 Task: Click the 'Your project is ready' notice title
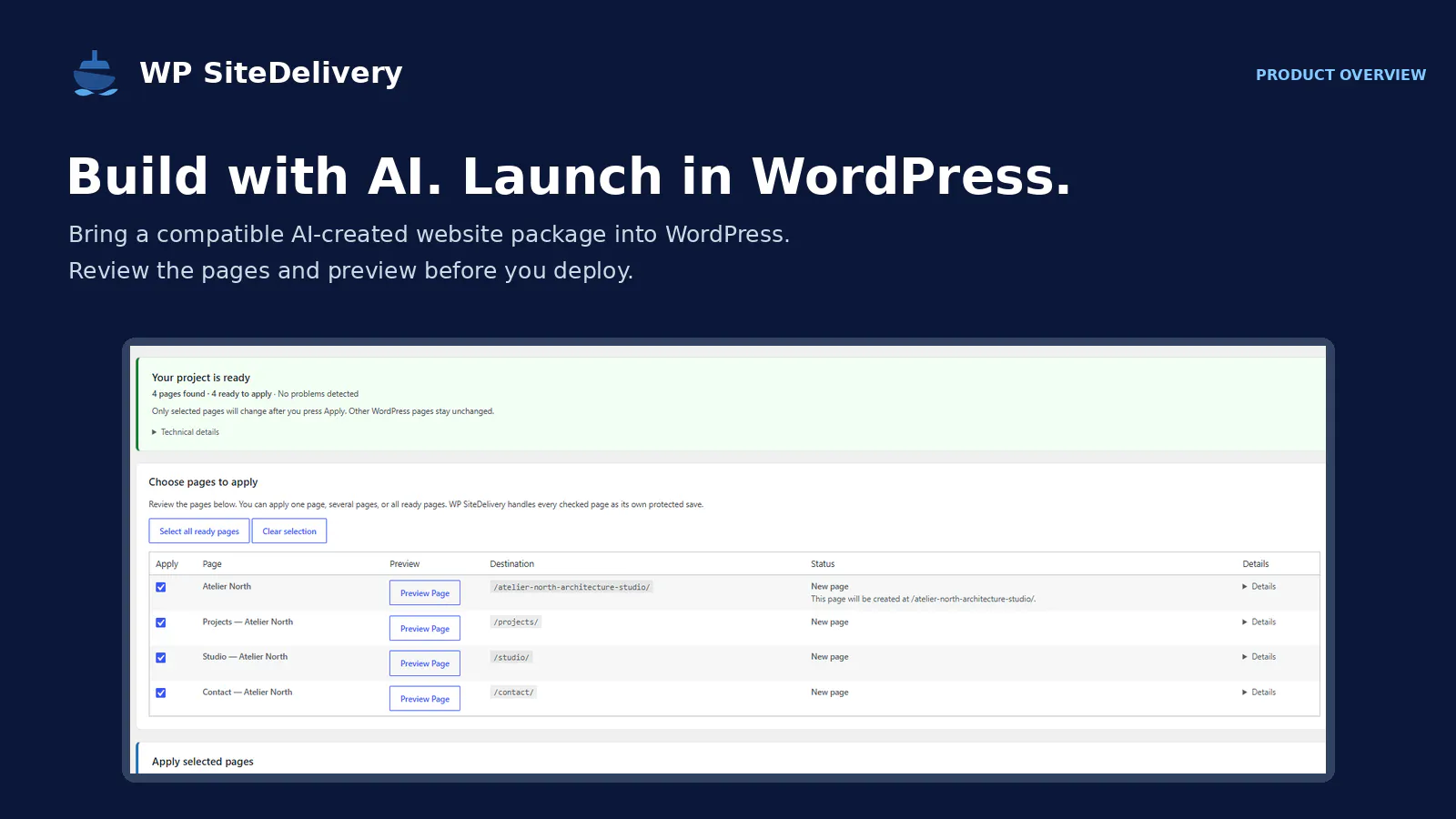point(201,378)
